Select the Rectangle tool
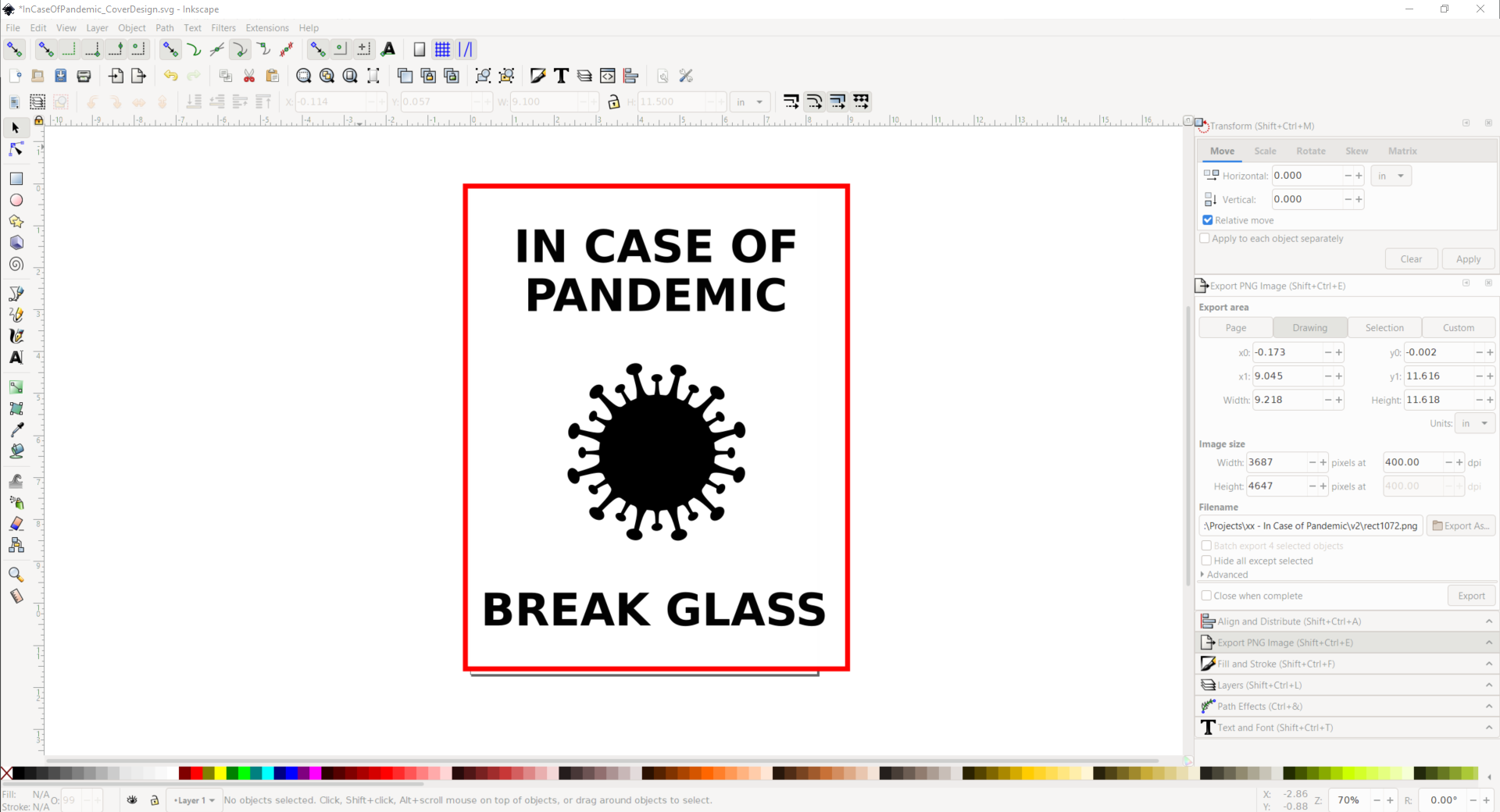This screenshot has width=1500, height=812. [16, 178]
